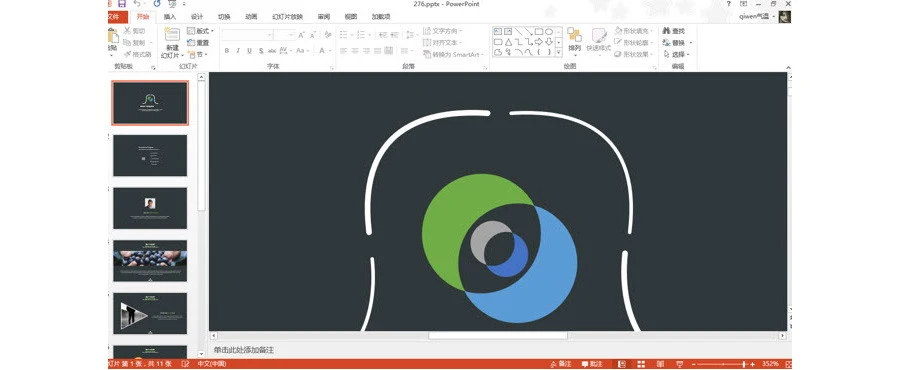900x370 pixels.
Task: Open the font size combo box
Action: click(284, 36)
